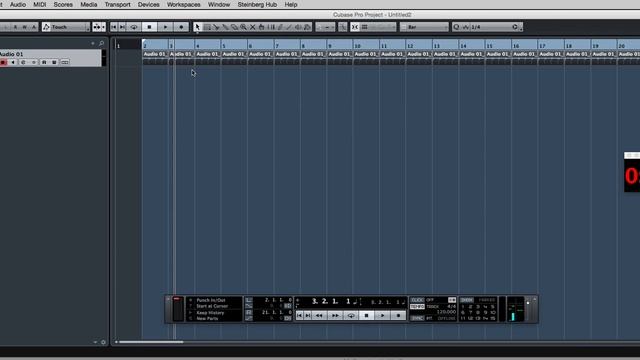
Task: Click Play in the Transport panel
Action: [382, 316]
